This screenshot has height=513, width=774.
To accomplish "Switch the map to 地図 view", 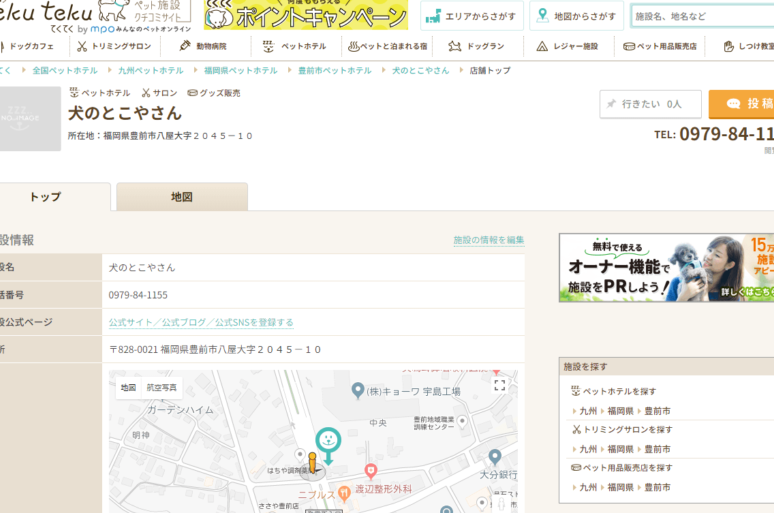I will pyautogui.click(x=128, y=388).
